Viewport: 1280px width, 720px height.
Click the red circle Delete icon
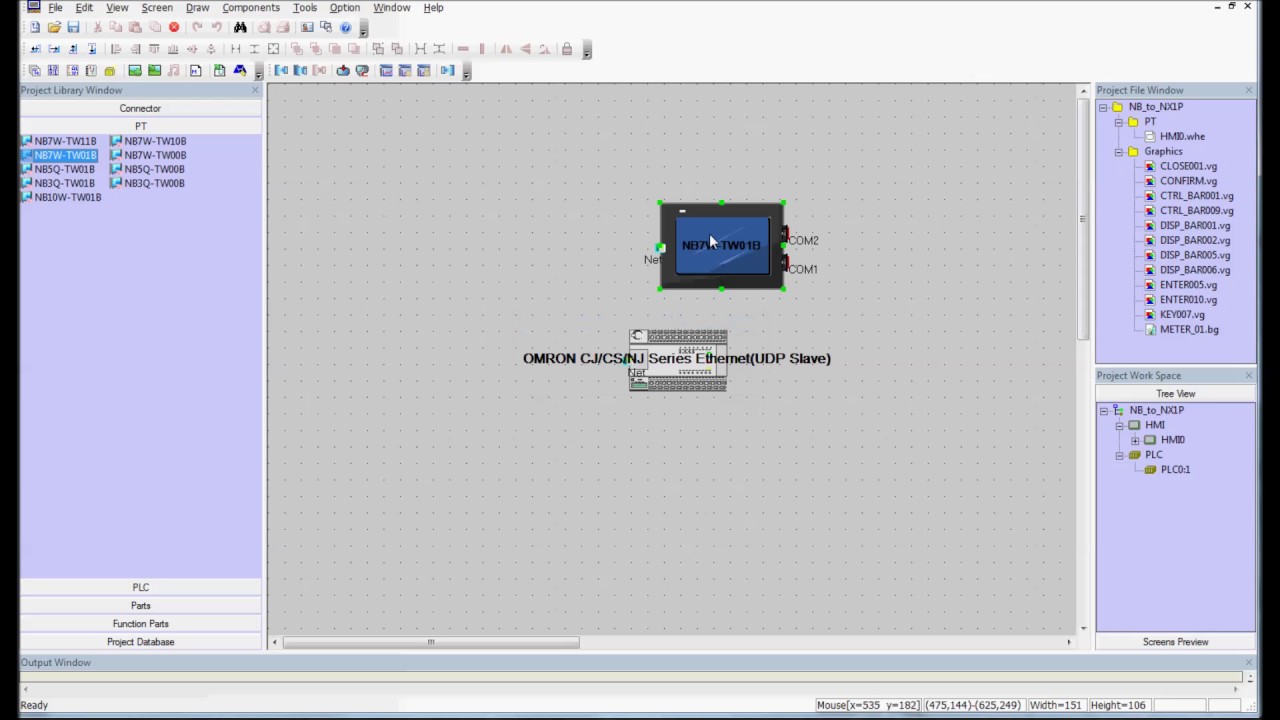click(174, 27)
